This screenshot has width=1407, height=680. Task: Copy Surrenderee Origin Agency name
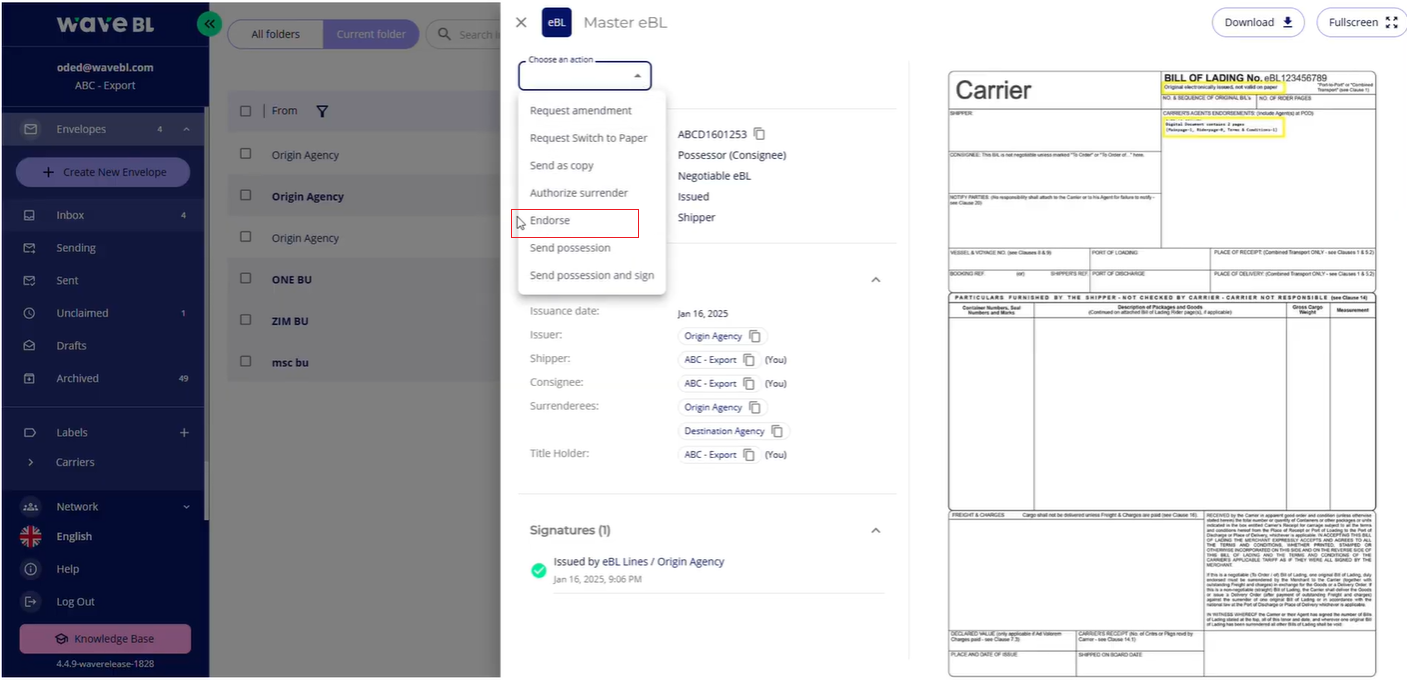[755, 408]
